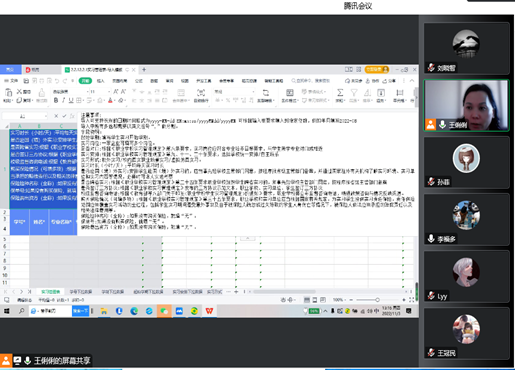Add a new sheet with the plus button
The height and width of the screenshot is (370, 515).
coord(236,292)
